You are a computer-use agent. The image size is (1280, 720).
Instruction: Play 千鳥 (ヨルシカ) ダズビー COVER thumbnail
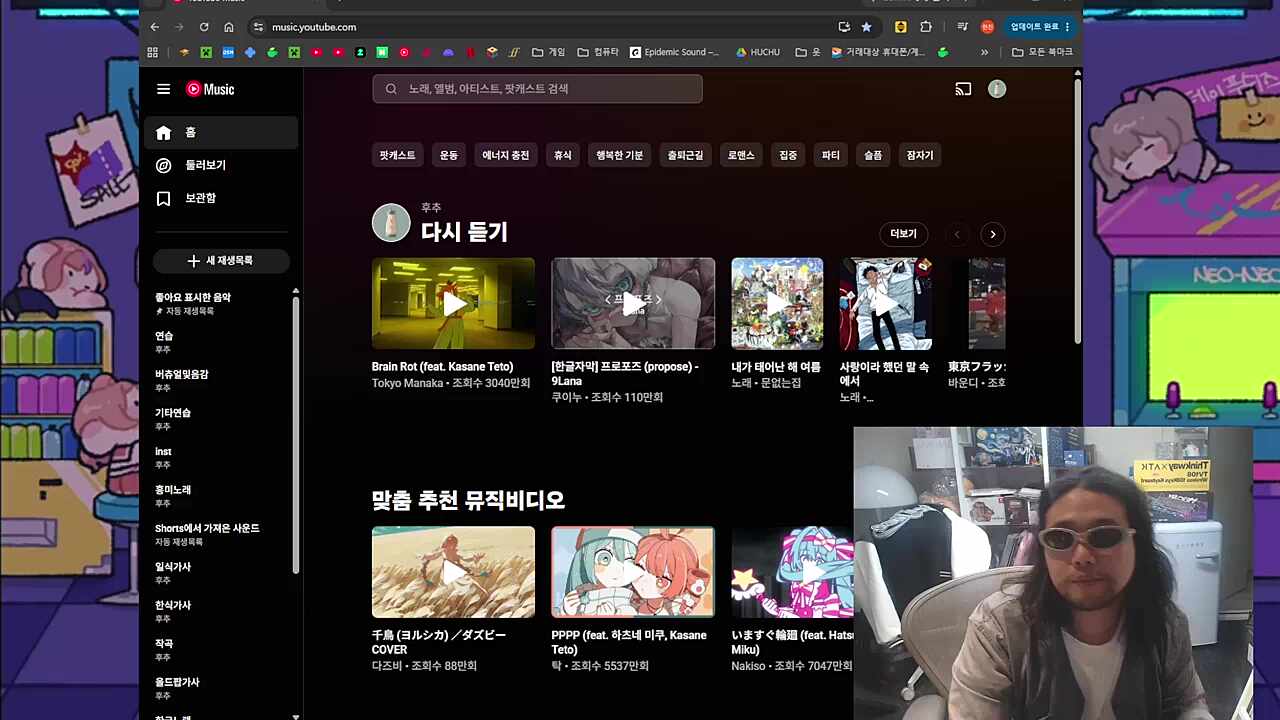tap(453, 572)
